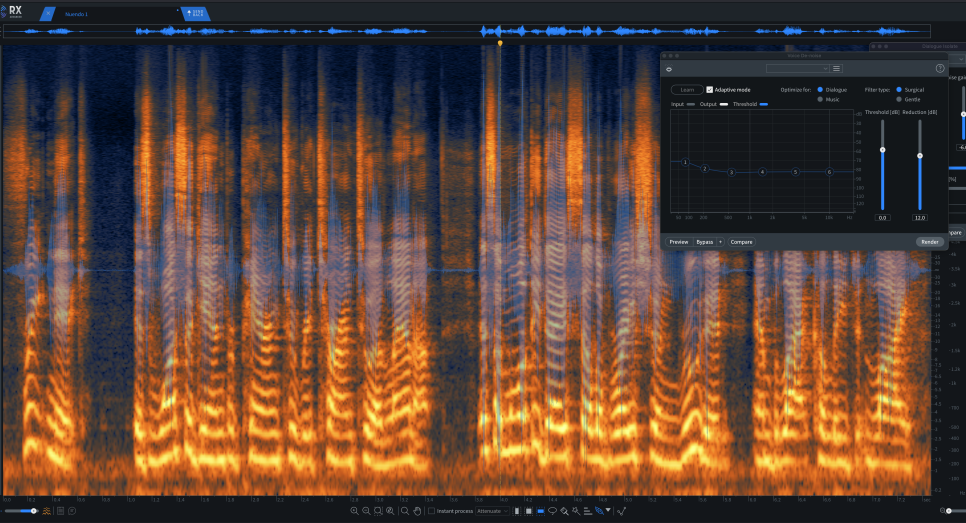
Task: Click the Learn button
Action: [x=687, y=89]
